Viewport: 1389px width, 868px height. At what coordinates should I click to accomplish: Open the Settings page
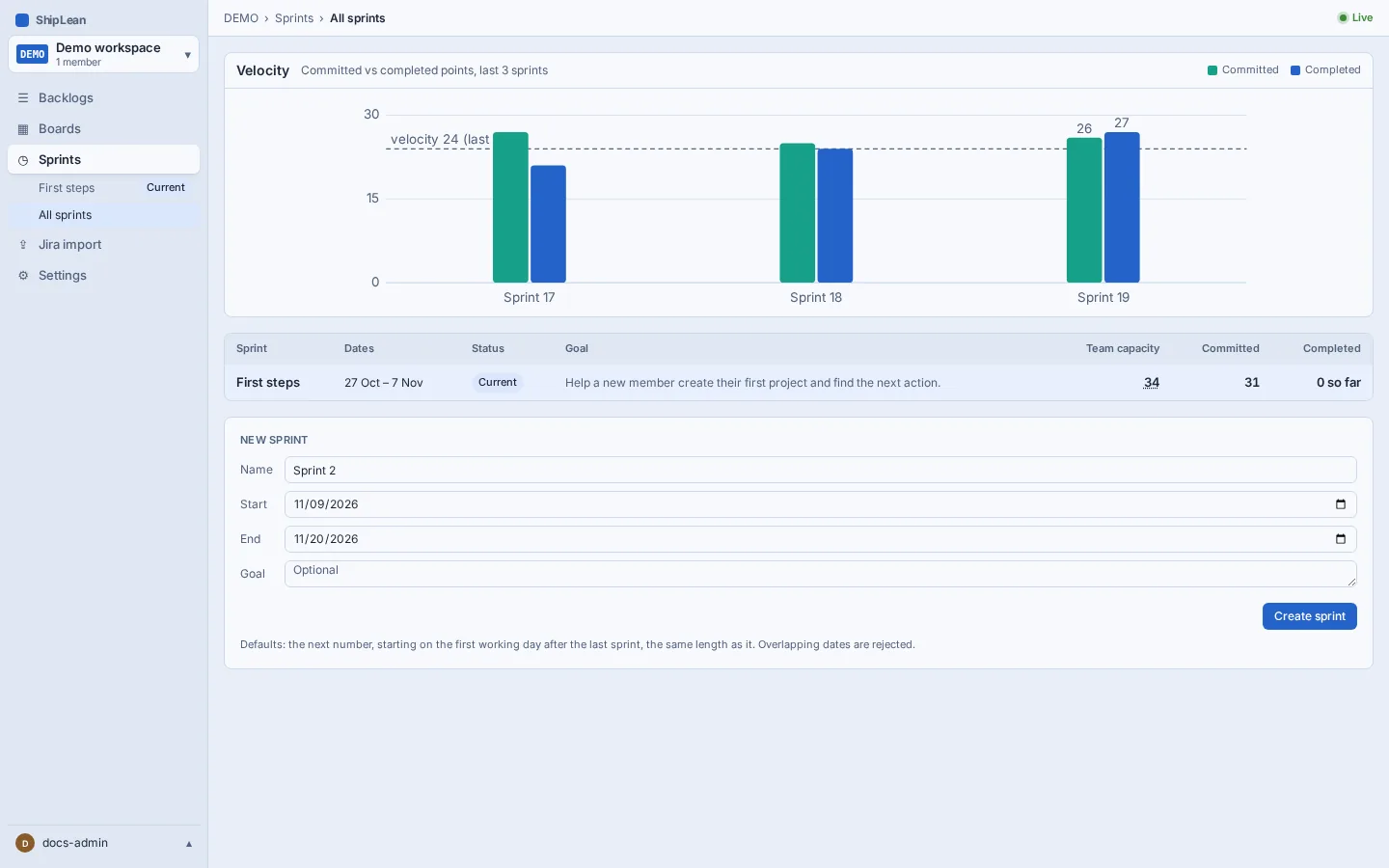(x=104, y=276)
